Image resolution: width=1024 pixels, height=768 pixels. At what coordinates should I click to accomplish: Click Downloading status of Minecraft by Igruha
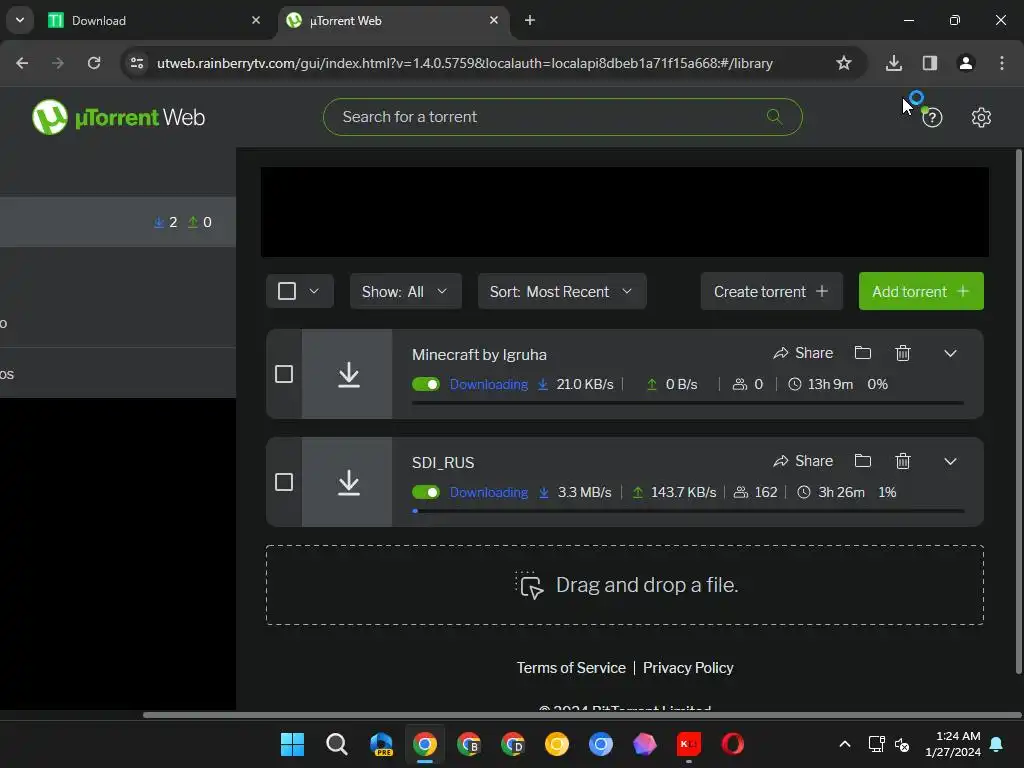[x=488, y=384]
